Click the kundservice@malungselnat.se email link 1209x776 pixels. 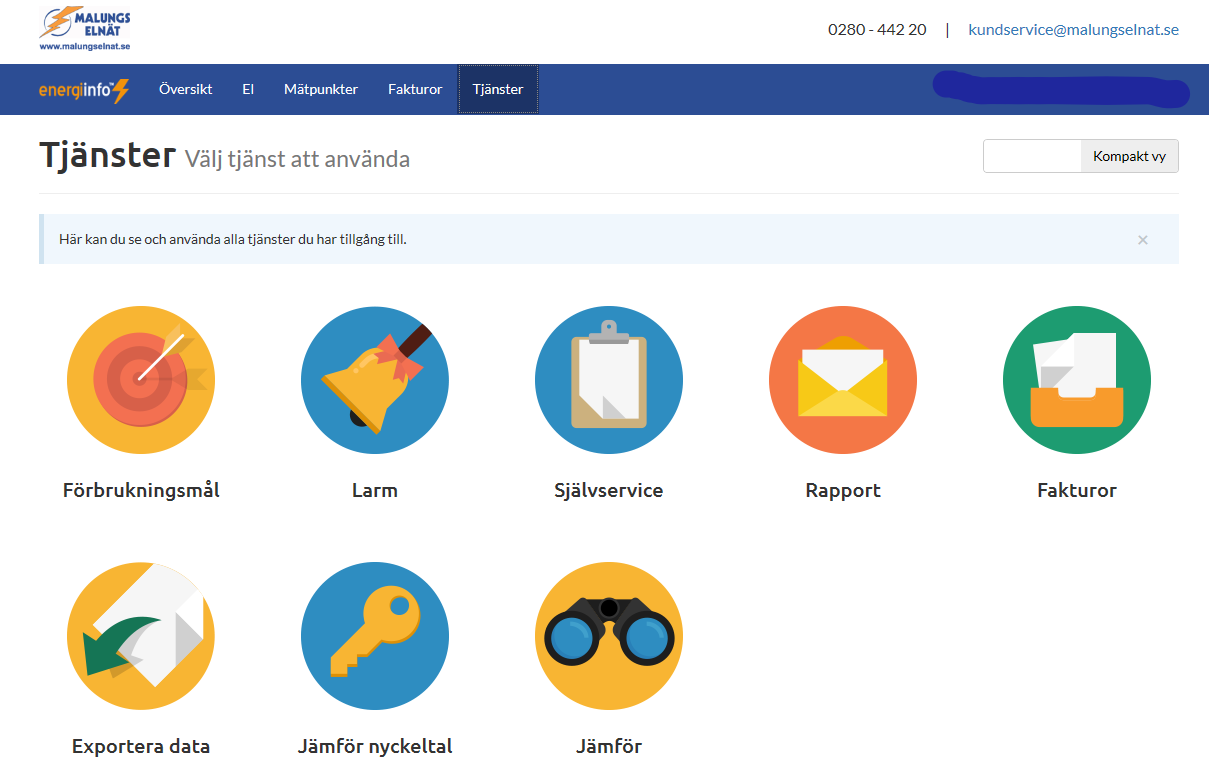[x=1073, y=30]
